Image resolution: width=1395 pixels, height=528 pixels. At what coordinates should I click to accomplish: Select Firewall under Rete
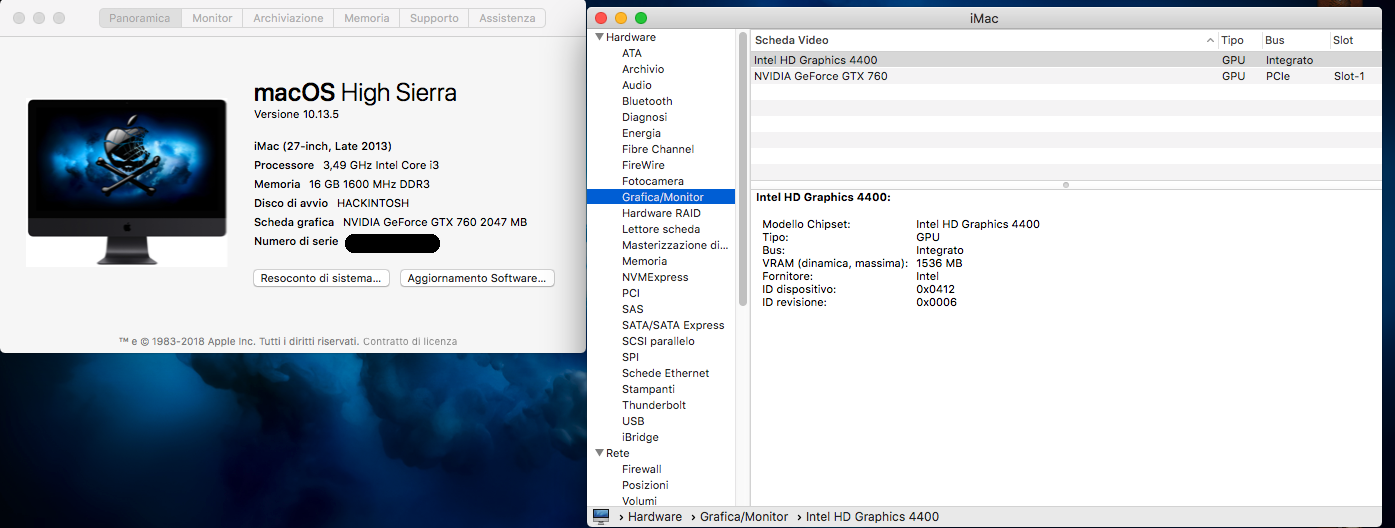point(642,469)
